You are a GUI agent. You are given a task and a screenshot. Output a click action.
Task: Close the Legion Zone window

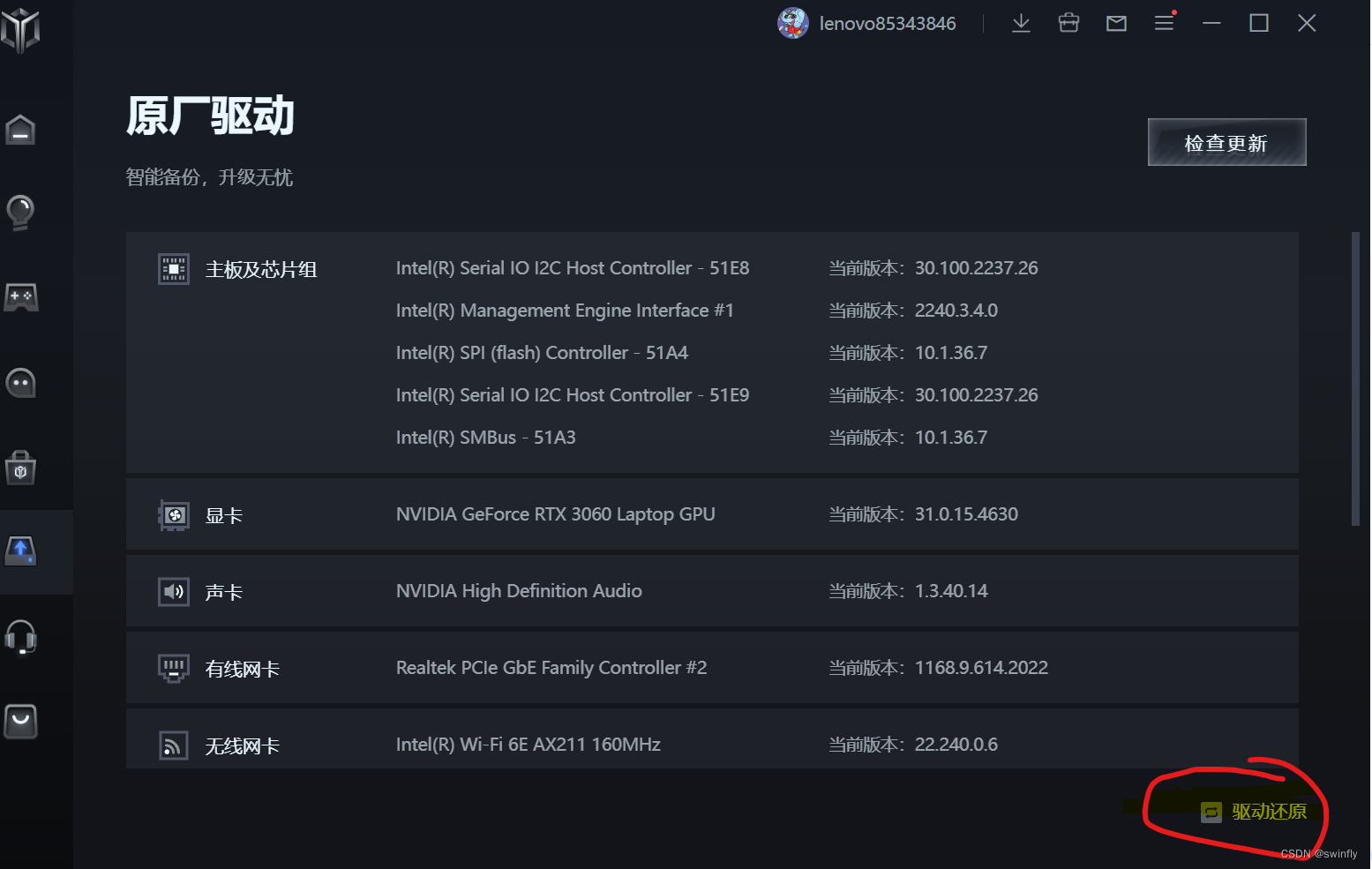(x=1307, y=23)
